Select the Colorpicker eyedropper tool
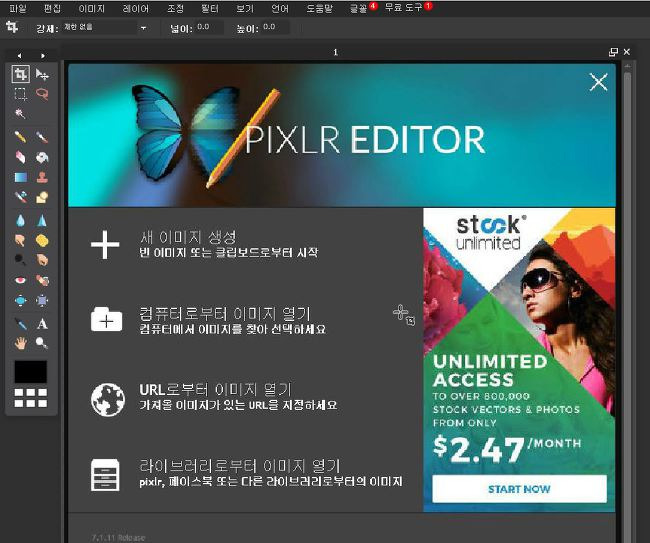 coord(20,323)
